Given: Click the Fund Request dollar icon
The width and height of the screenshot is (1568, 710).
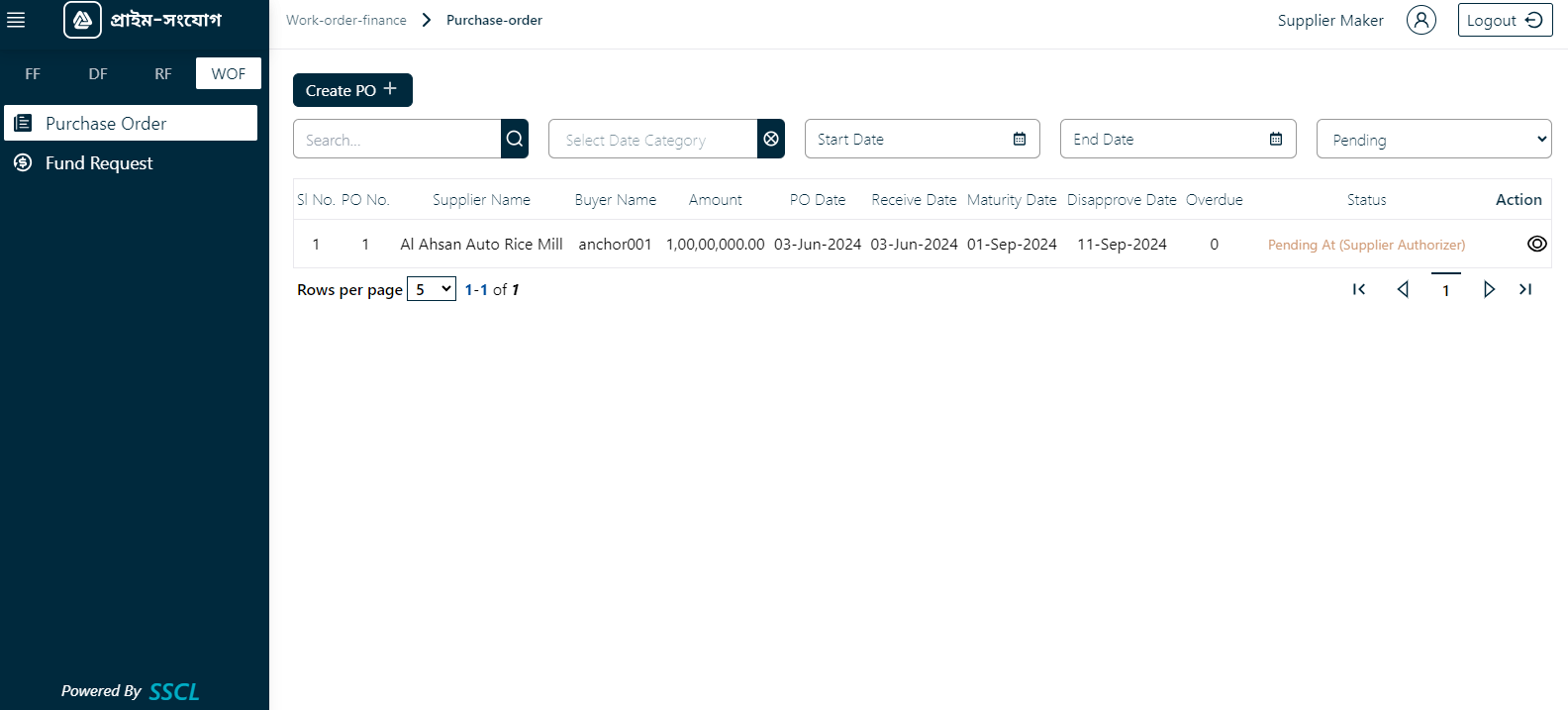Looking at the screenshot, I should [x=23, y=162].
